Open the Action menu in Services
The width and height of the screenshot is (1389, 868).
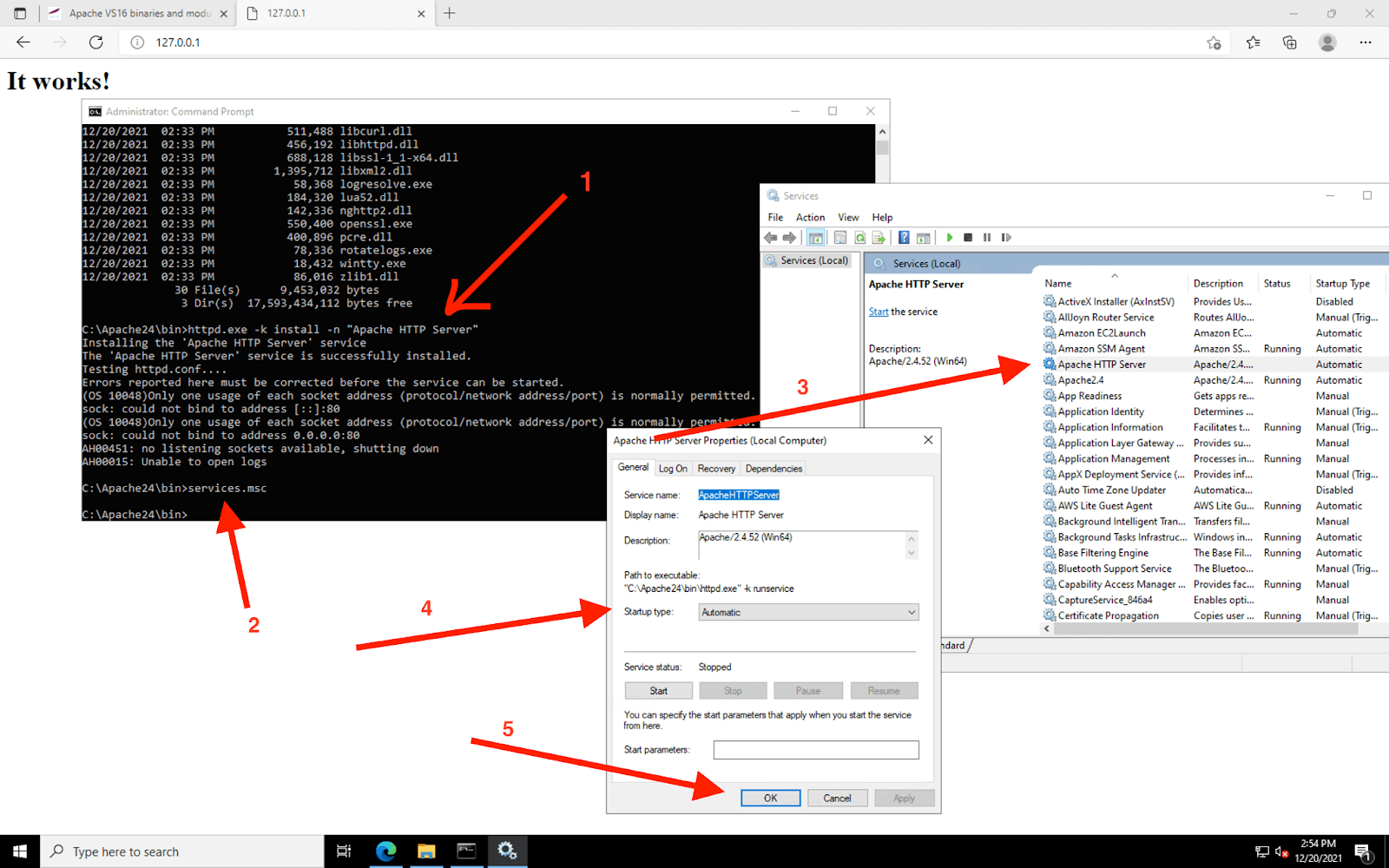pyautogui.click(x=810, y=217)
